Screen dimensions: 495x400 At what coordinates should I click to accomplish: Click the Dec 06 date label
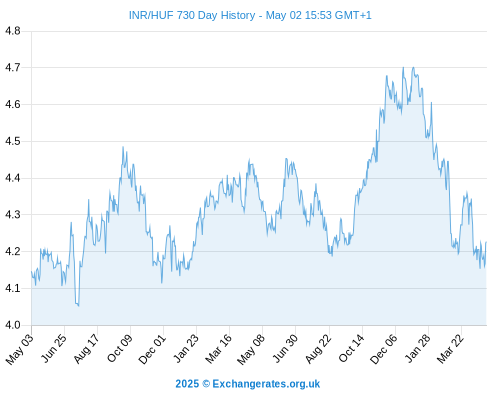coord(384,349)
